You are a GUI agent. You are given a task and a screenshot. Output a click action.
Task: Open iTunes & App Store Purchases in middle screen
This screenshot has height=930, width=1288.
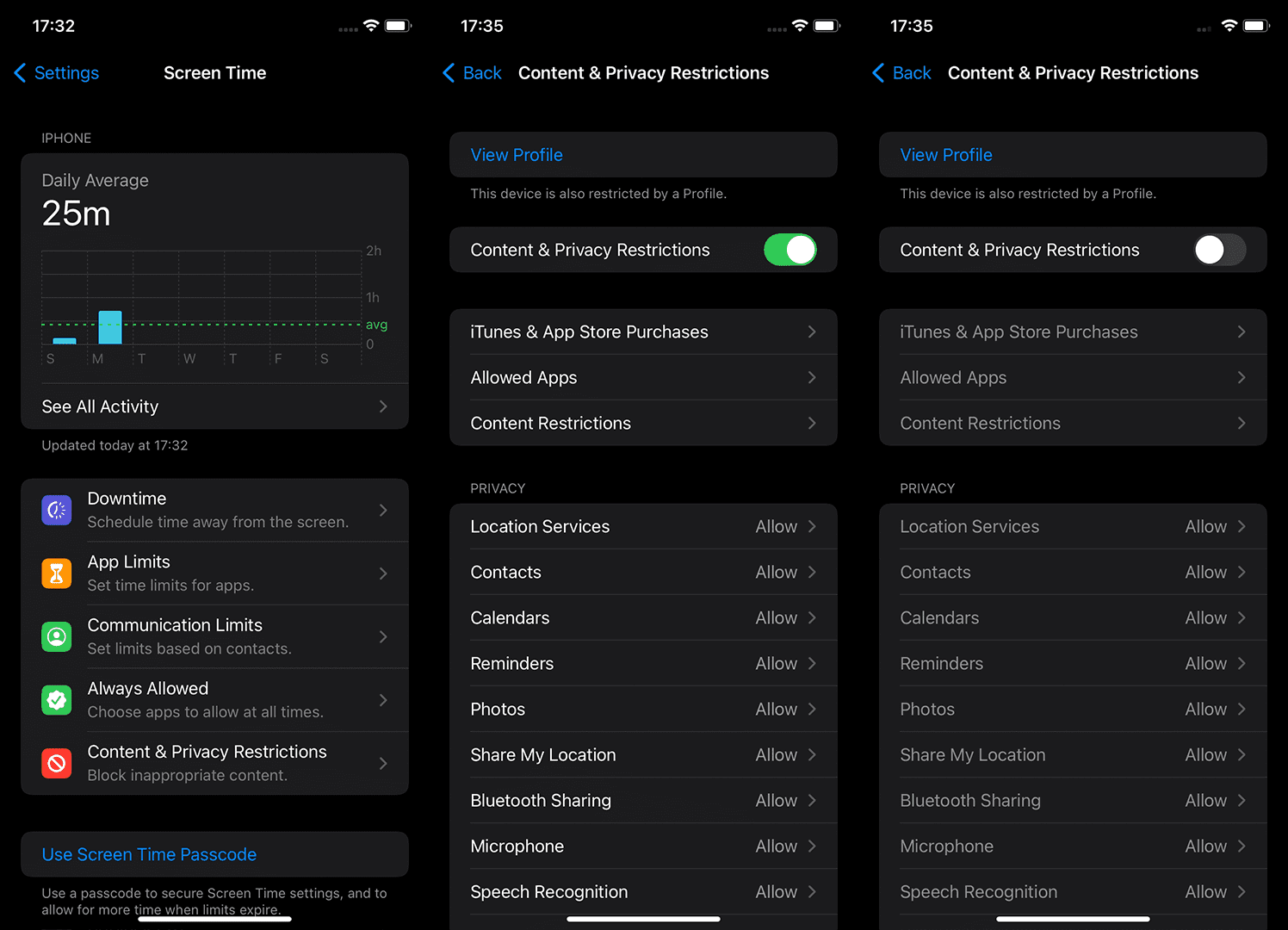(x=643, y=332)
